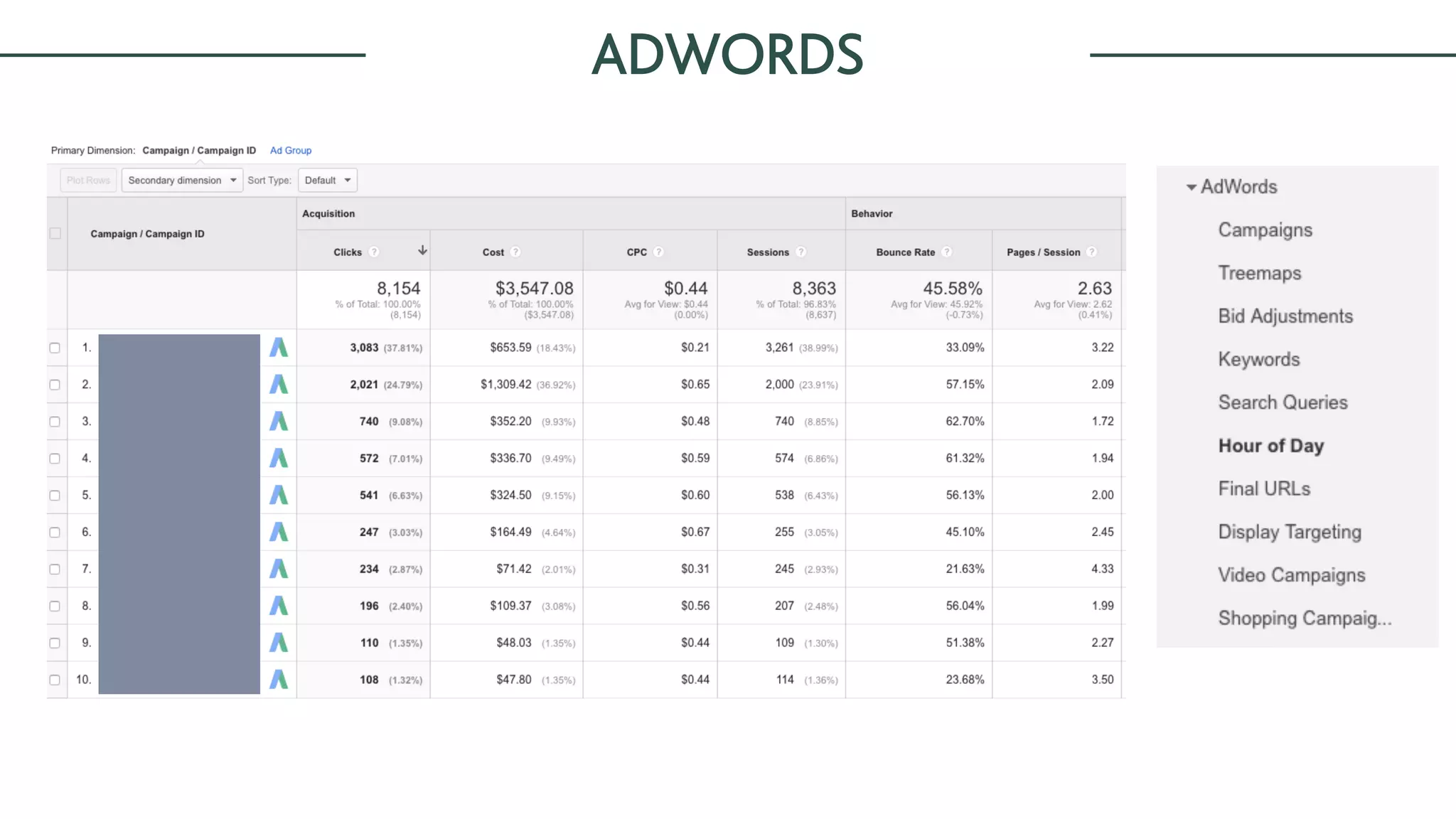1456x819 pixels.
Task: Sort by Sessions column header
Action: (768, 252)
